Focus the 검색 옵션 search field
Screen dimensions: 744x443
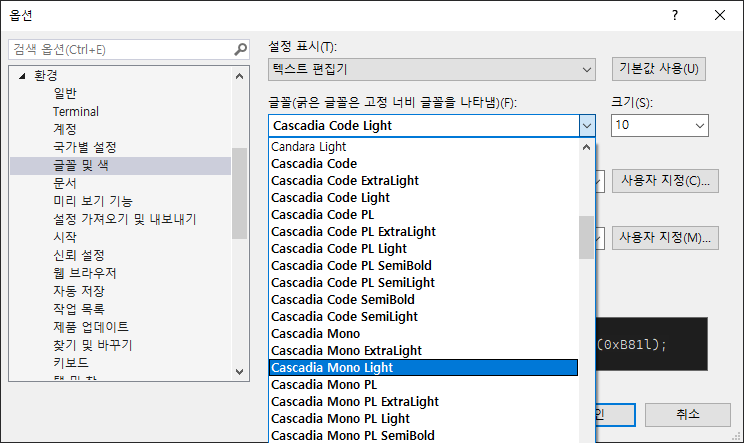pos(121,49)
